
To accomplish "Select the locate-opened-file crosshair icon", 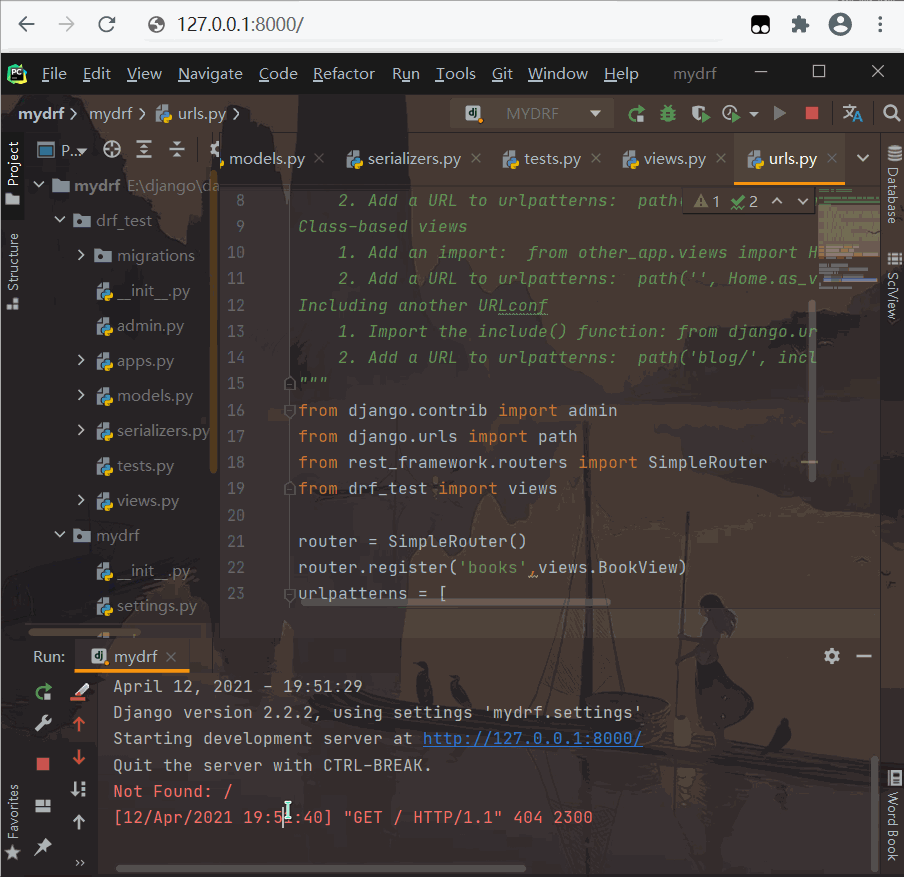I will [x=112, y=150].
